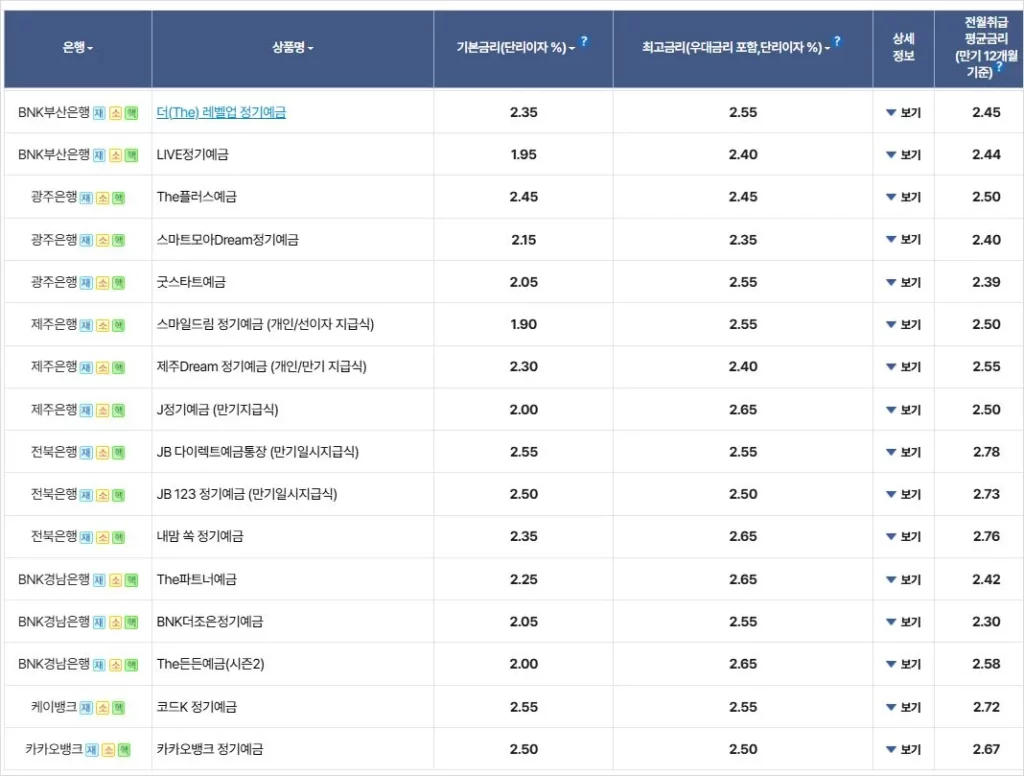This screenshot has height=776, width=1024.
Task: Expand details for 굿스타트예금 row
Action: (x=901, y=282)
